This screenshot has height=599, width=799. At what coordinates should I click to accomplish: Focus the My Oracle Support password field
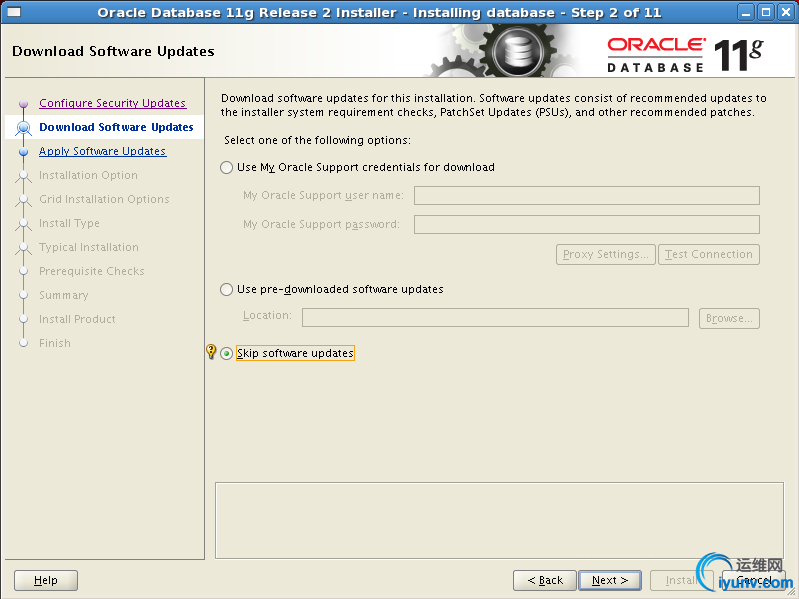[587, 225]
